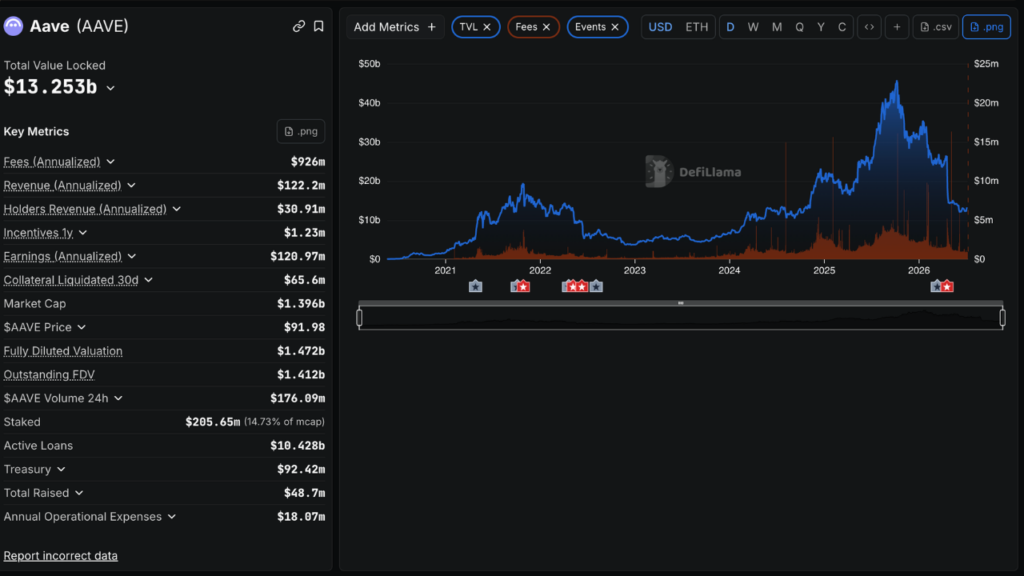Expand the Treasury details
The height and width of the screenshot is (576, 1024).
click(x=61, y=470)
